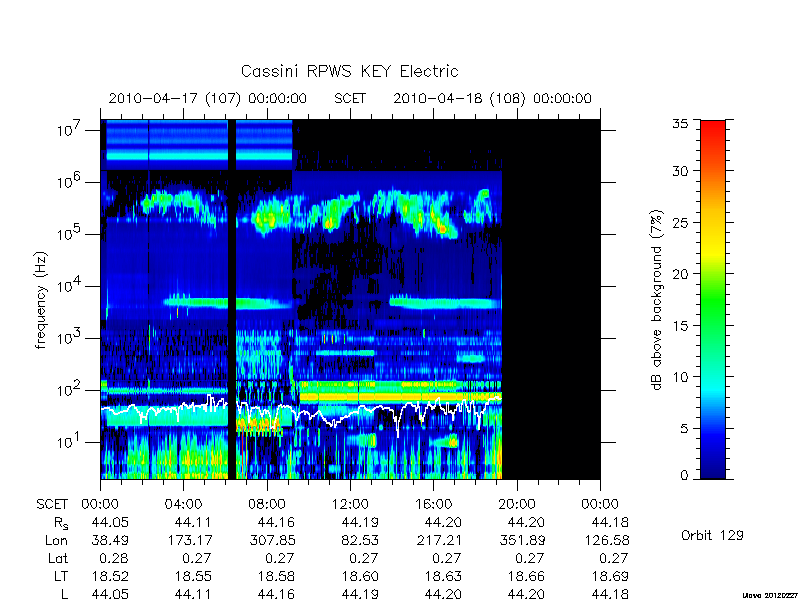
Task: Click the 'dB above background (7%)' label
Action: (657, 300)
